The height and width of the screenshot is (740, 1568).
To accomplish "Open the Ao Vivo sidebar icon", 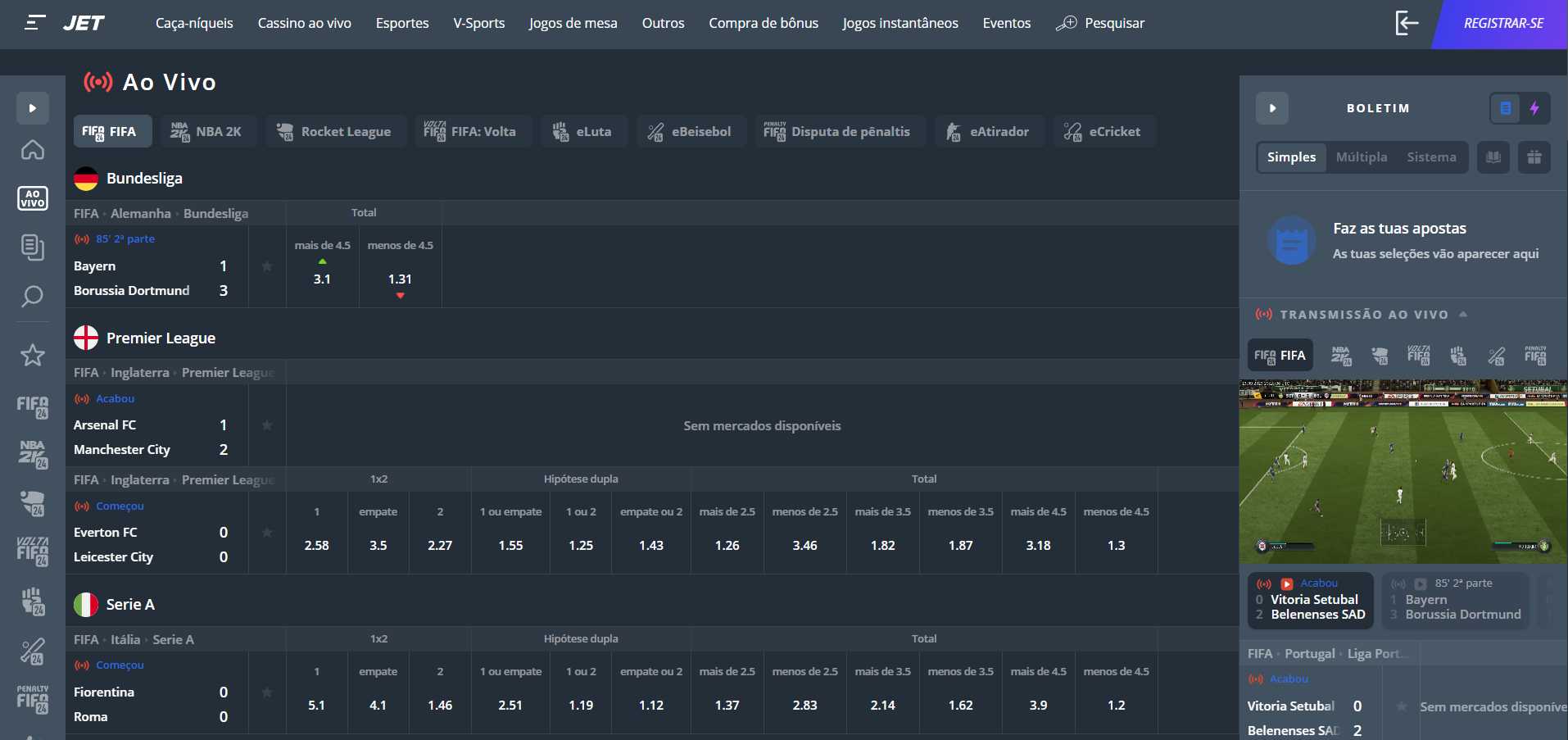I will pyautogui.click(x=32, y=197).
